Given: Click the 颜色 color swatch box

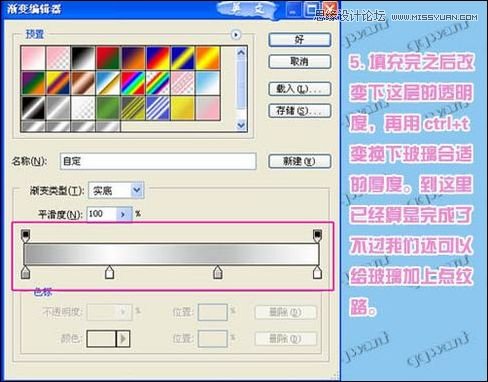Looking at the screenshot, I should coord(101,339).
